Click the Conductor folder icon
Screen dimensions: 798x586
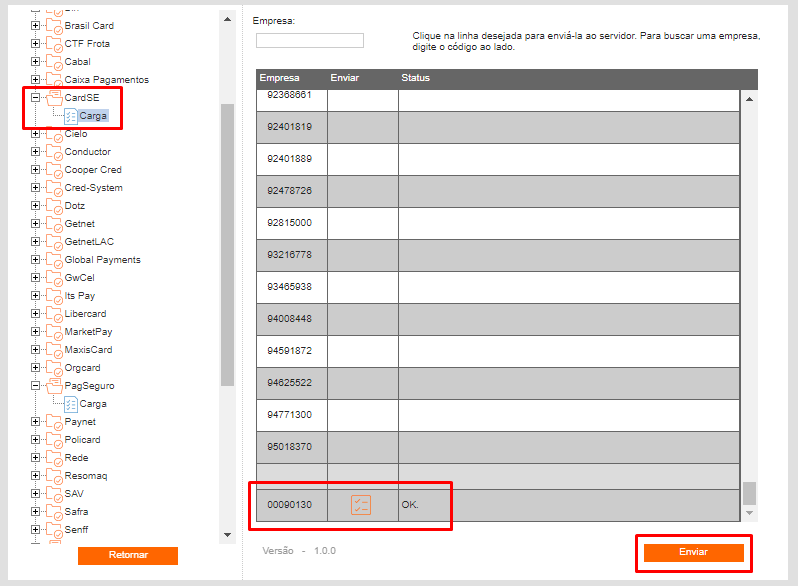[54, 152]
